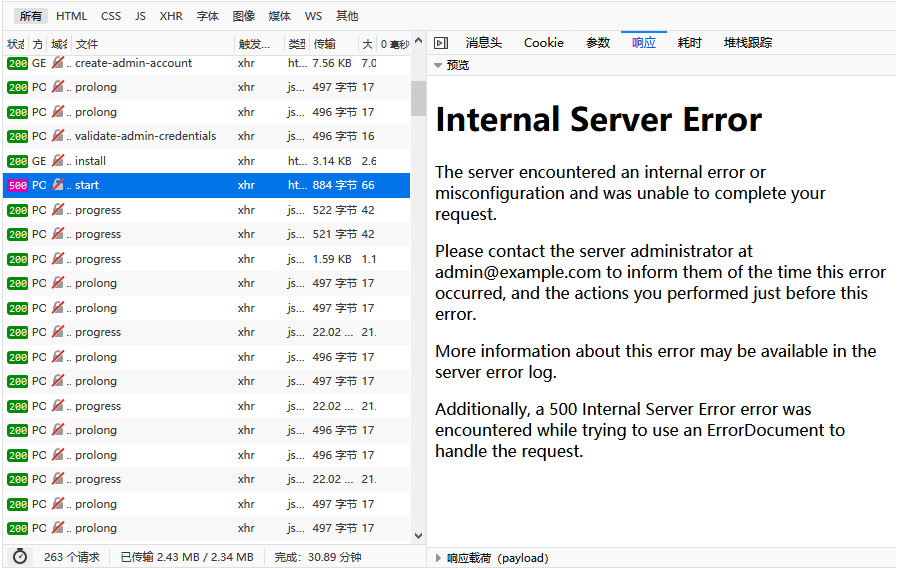
Task: Click insecure lock icon on validate-admin-credentials row
Action: click(58, 136)
